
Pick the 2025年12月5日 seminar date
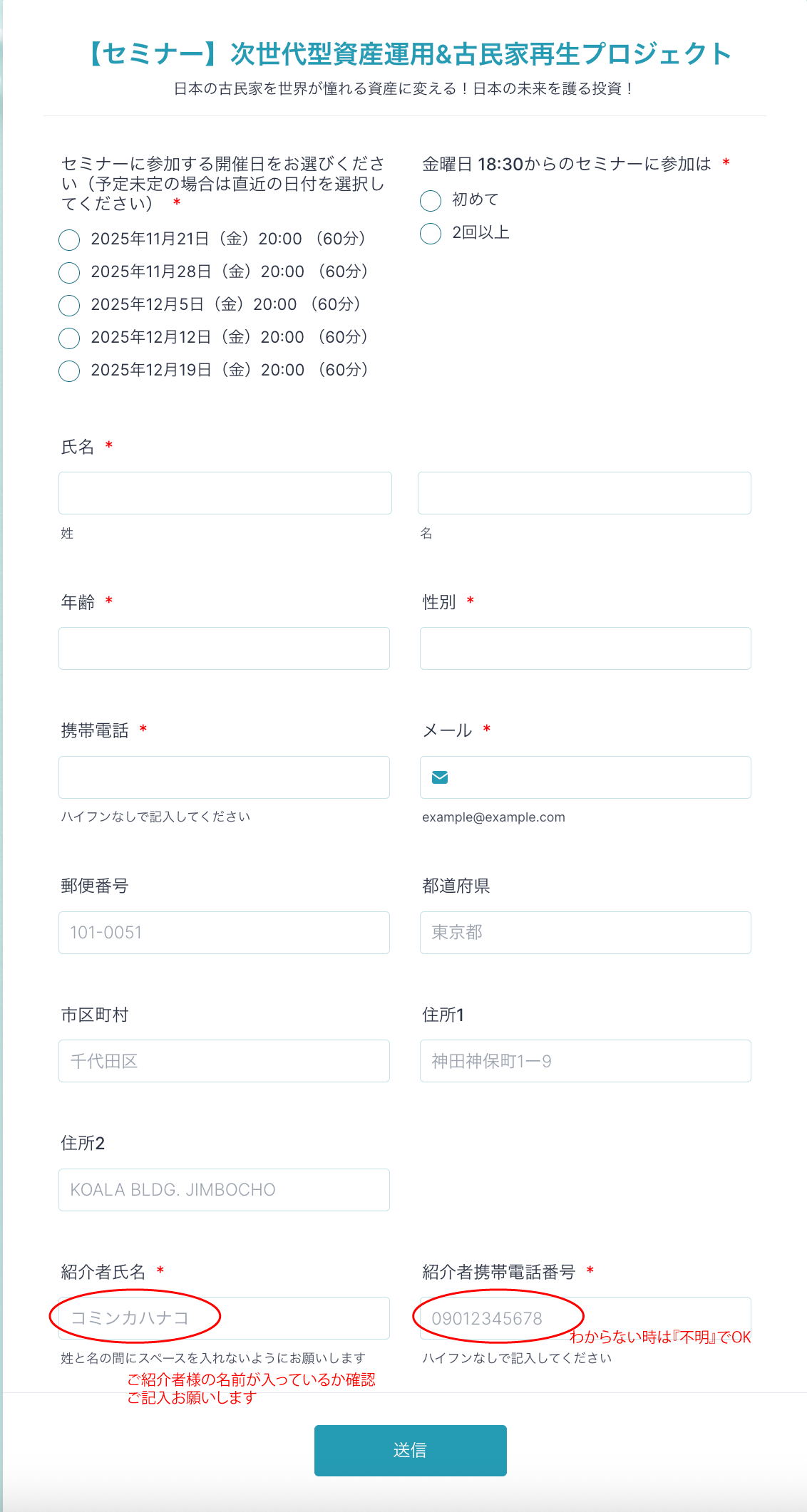tap(69, 306)
